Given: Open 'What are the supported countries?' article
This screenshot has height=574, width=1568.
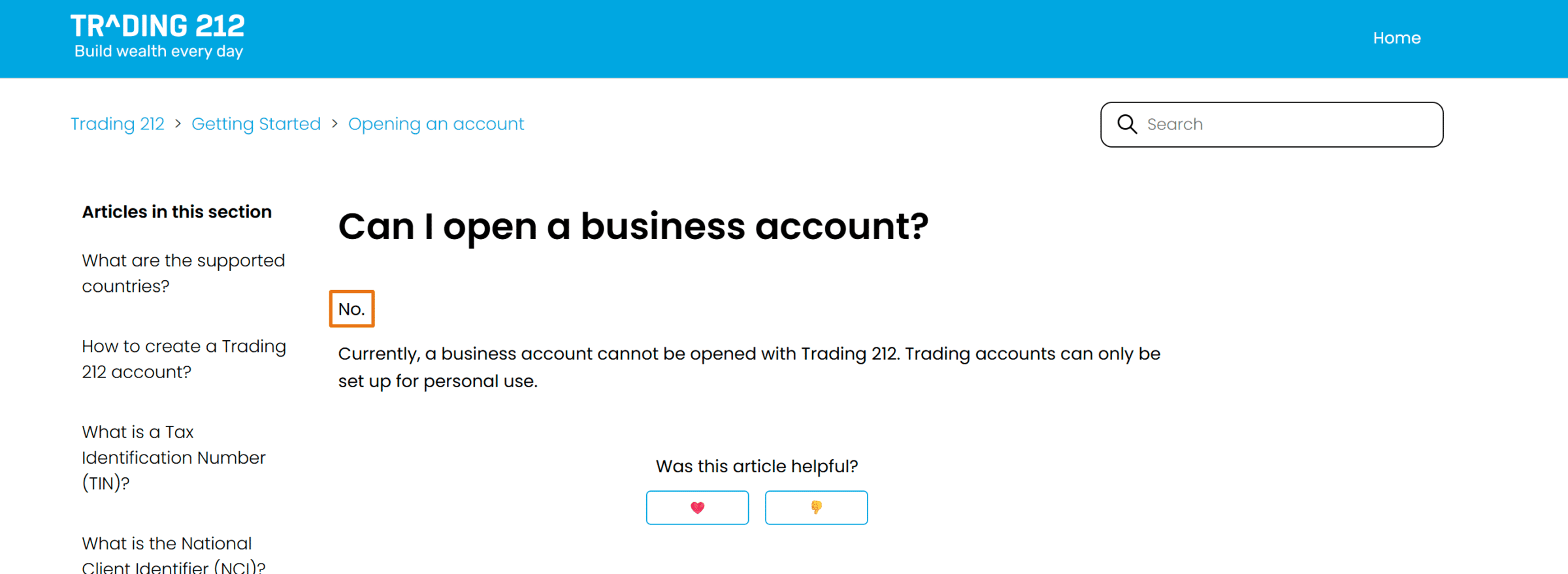Looking at the screenshot, I should [x=184, y=273].
